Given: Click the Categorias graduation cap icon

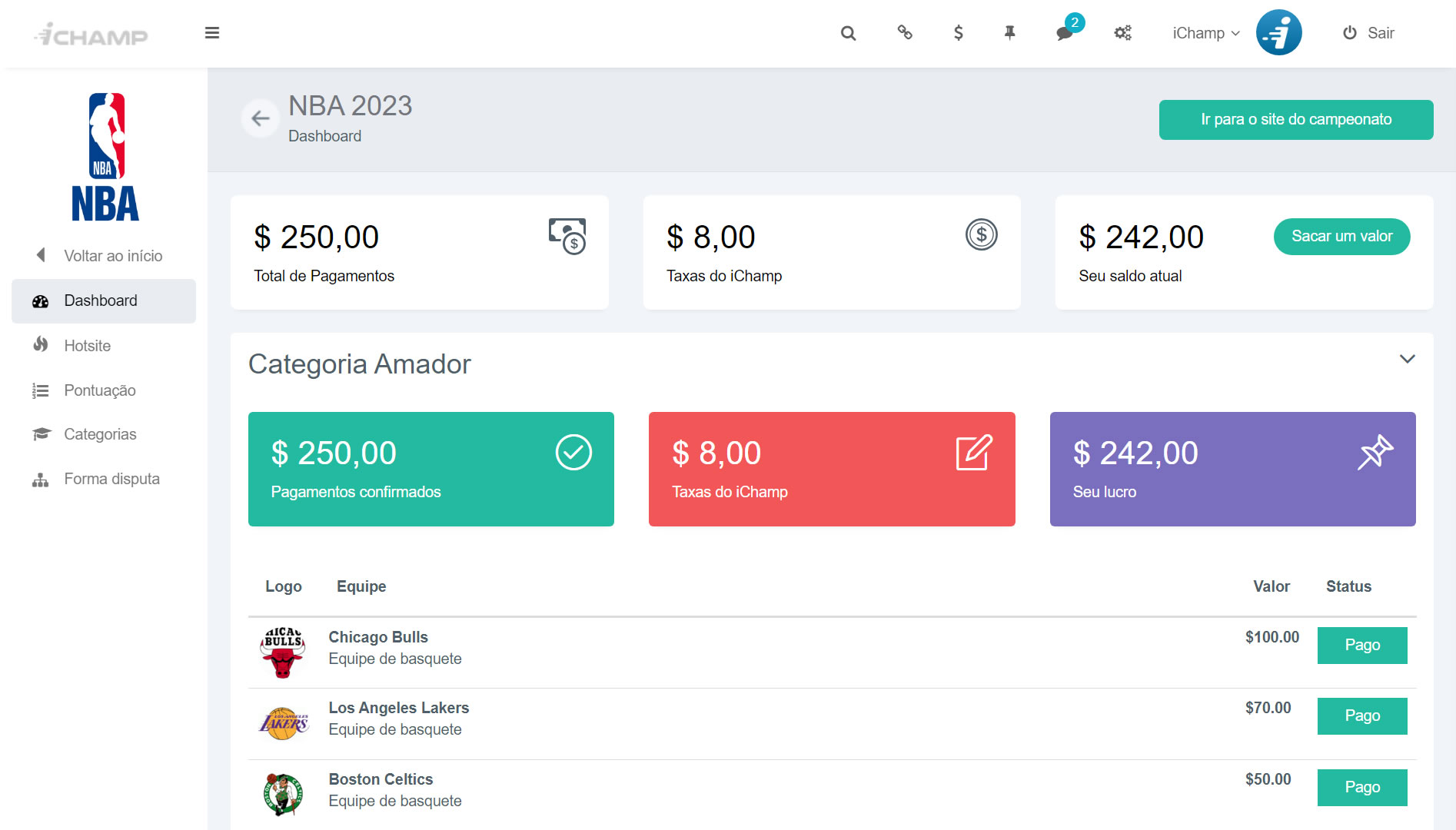Looking at the screenshot, I should 41,434.
